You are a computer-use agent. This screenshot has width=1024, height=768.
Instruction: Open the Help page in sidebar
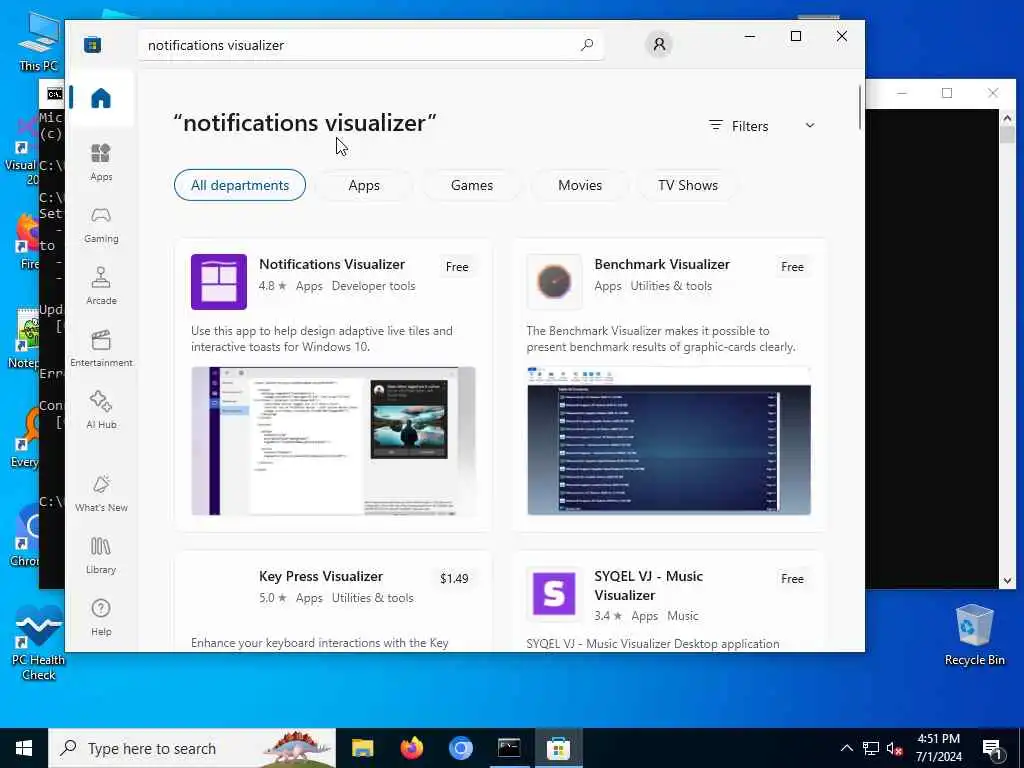coord(101,617)
